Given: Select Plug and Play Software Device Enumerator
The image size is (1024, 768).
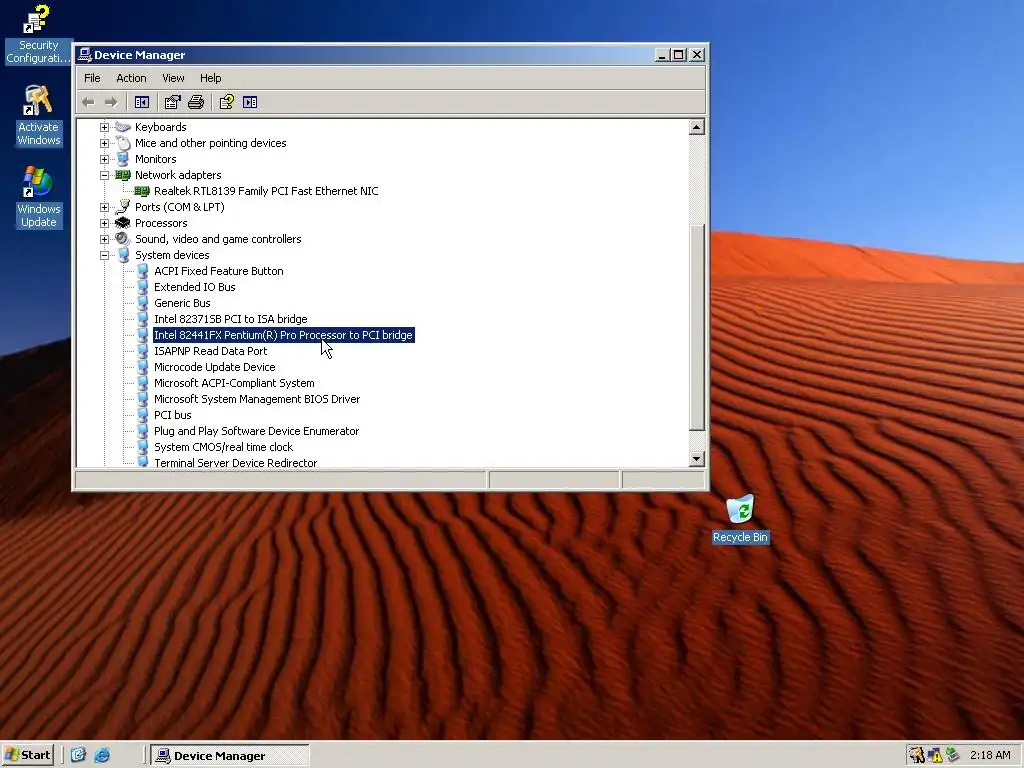Looking at the screenshot, I should (x=256, y=431).
